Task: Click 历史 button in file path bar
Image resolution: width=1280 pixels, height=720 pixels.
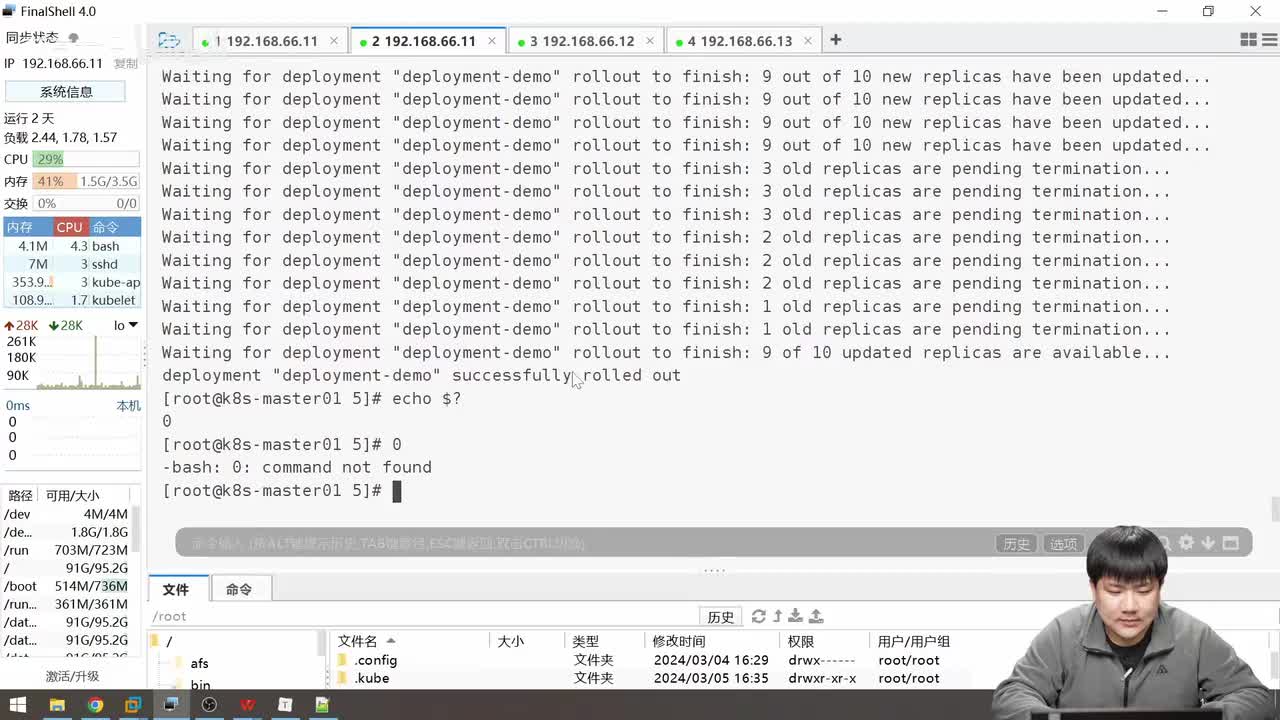Action: tap(720, 616)
